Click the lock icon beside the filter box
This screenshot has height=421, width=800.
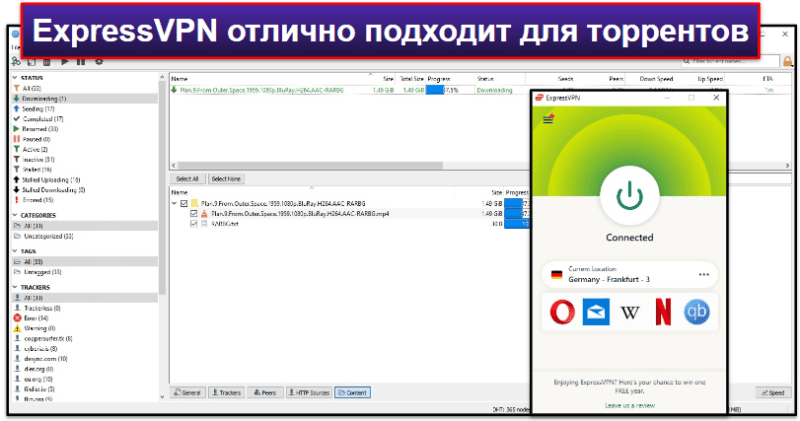pos(788,62)
